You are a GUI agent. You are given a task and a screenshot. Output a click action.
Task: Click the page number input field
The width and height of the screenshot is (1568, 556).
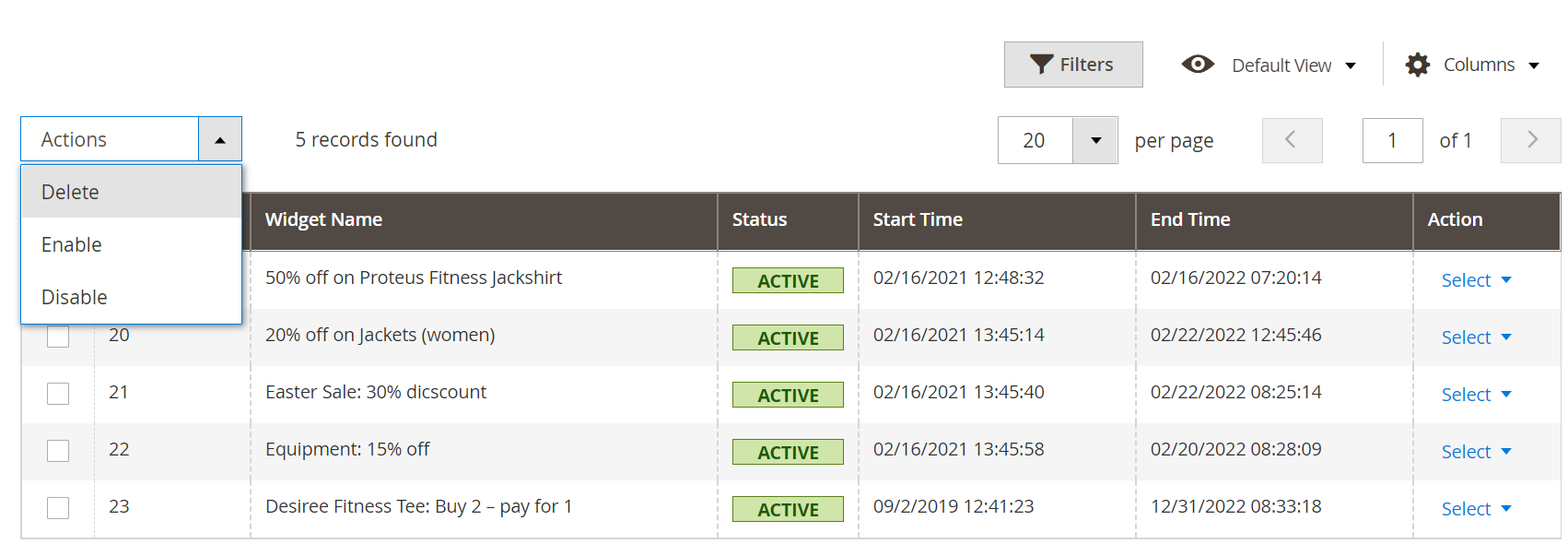coord(1392,140)
